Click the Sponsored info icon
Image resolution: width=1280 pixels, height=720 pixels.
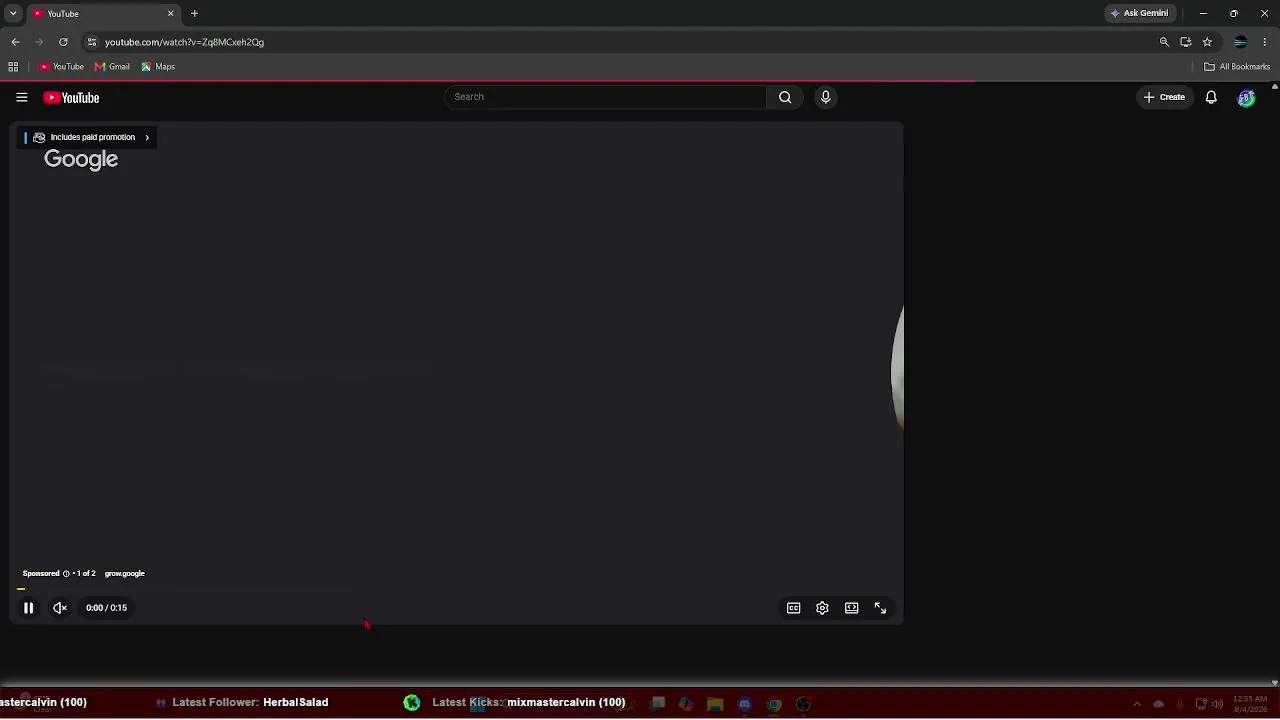click(66, 574)
